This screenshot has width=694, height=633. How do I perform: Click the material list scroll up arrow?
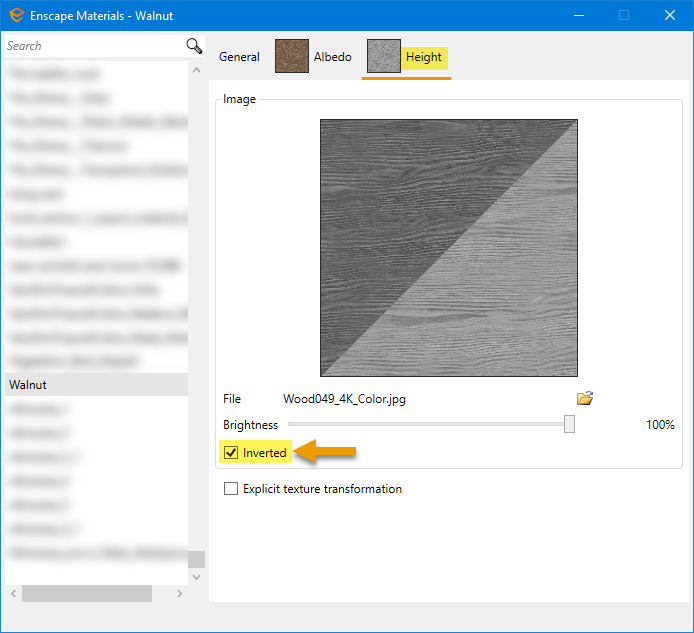tap(196, 68)
